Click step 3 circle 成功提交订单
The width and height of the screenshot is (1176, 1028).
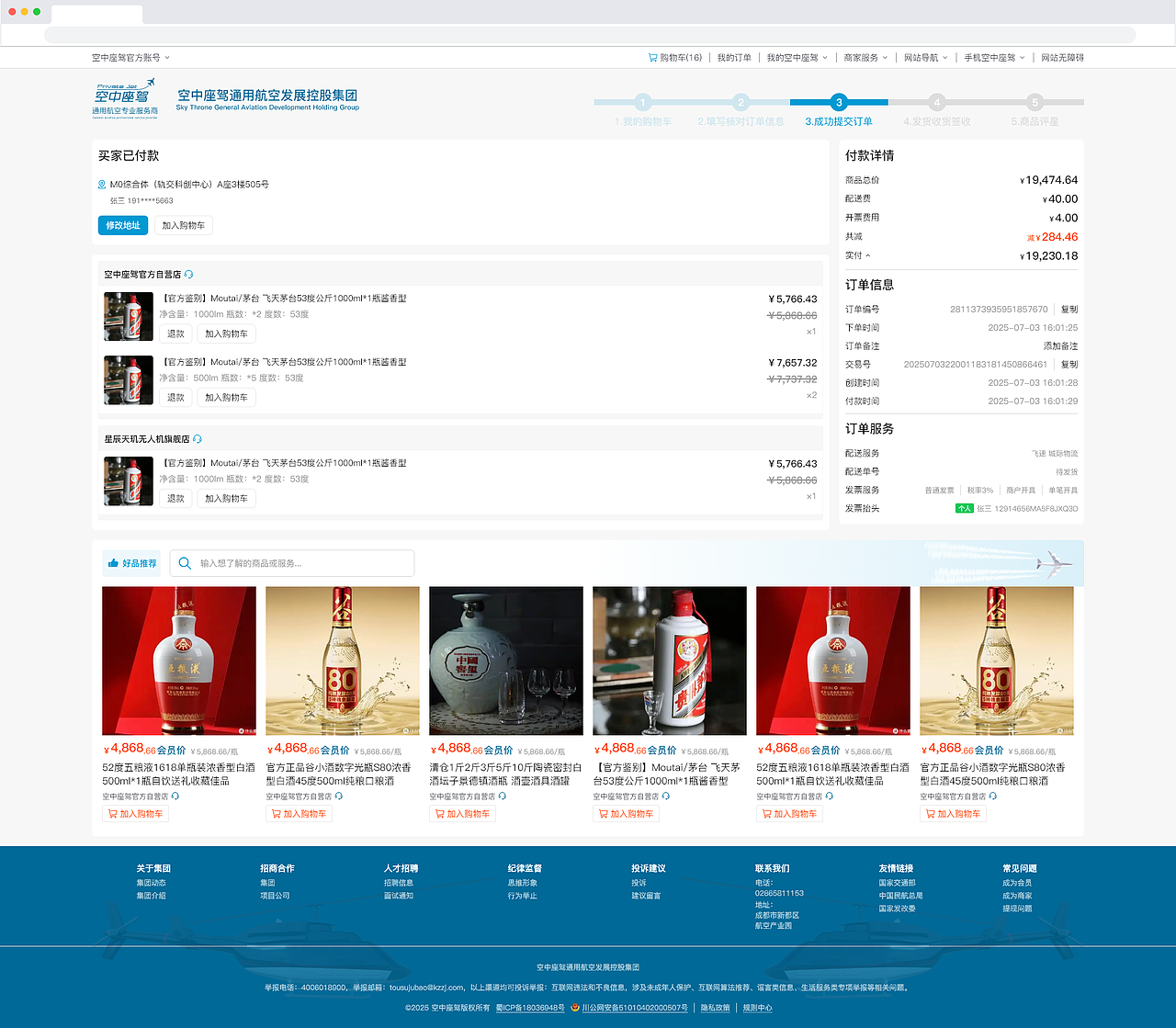pyautogui.click(x=839, y=102)
